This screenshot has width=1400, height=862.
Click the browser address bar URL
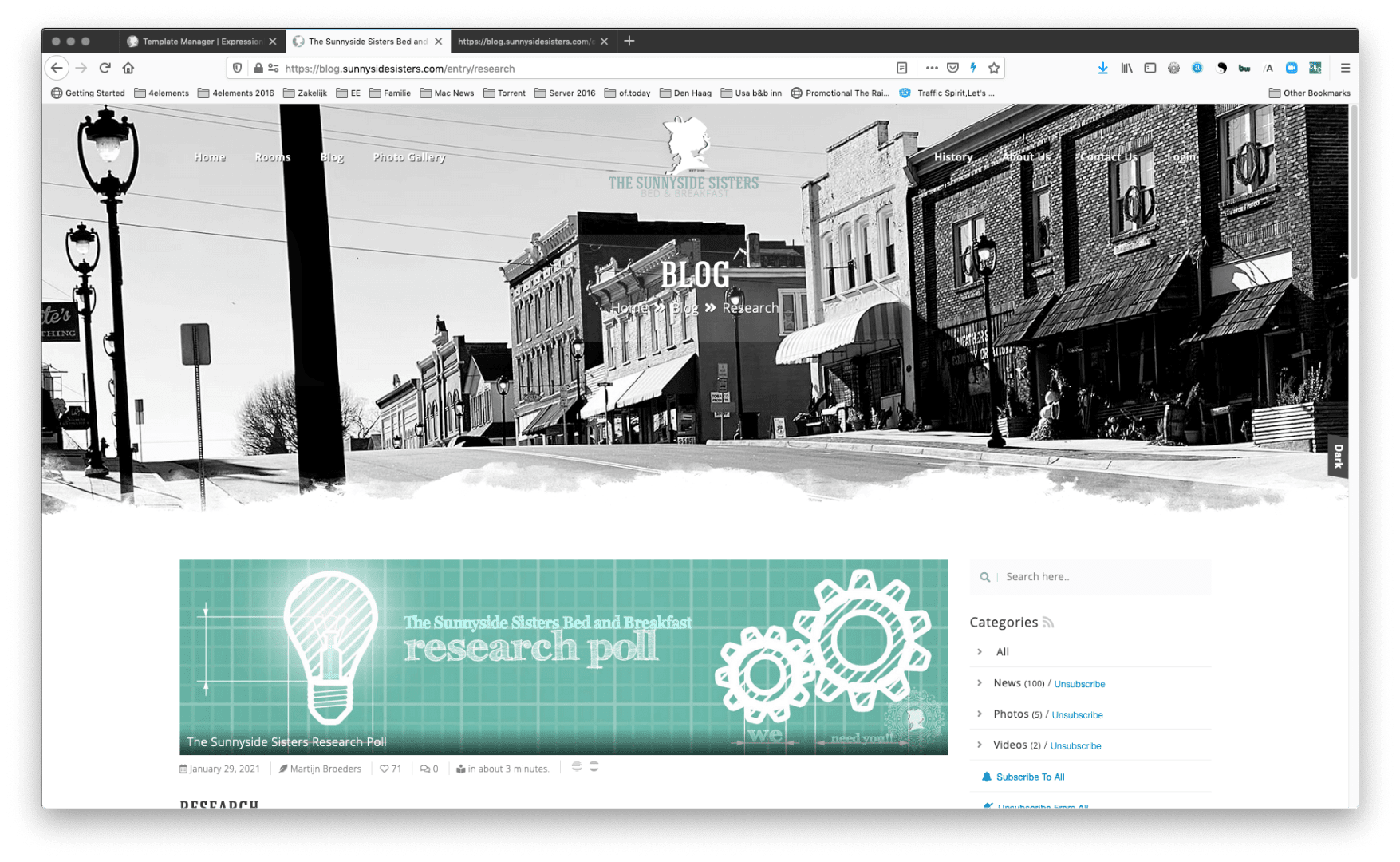588,68
